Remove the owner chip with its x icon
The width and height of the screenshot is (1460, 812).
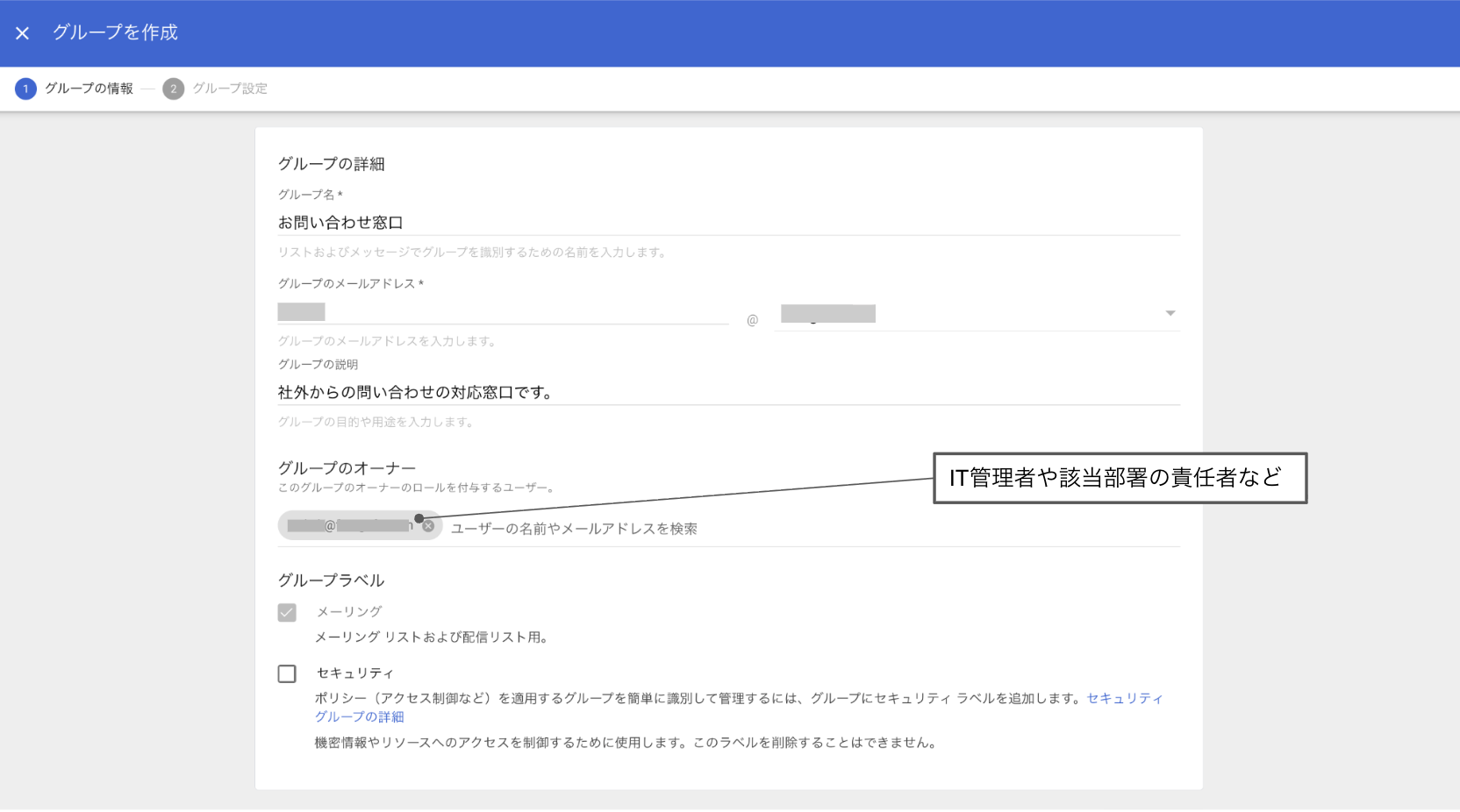(428, 526)
